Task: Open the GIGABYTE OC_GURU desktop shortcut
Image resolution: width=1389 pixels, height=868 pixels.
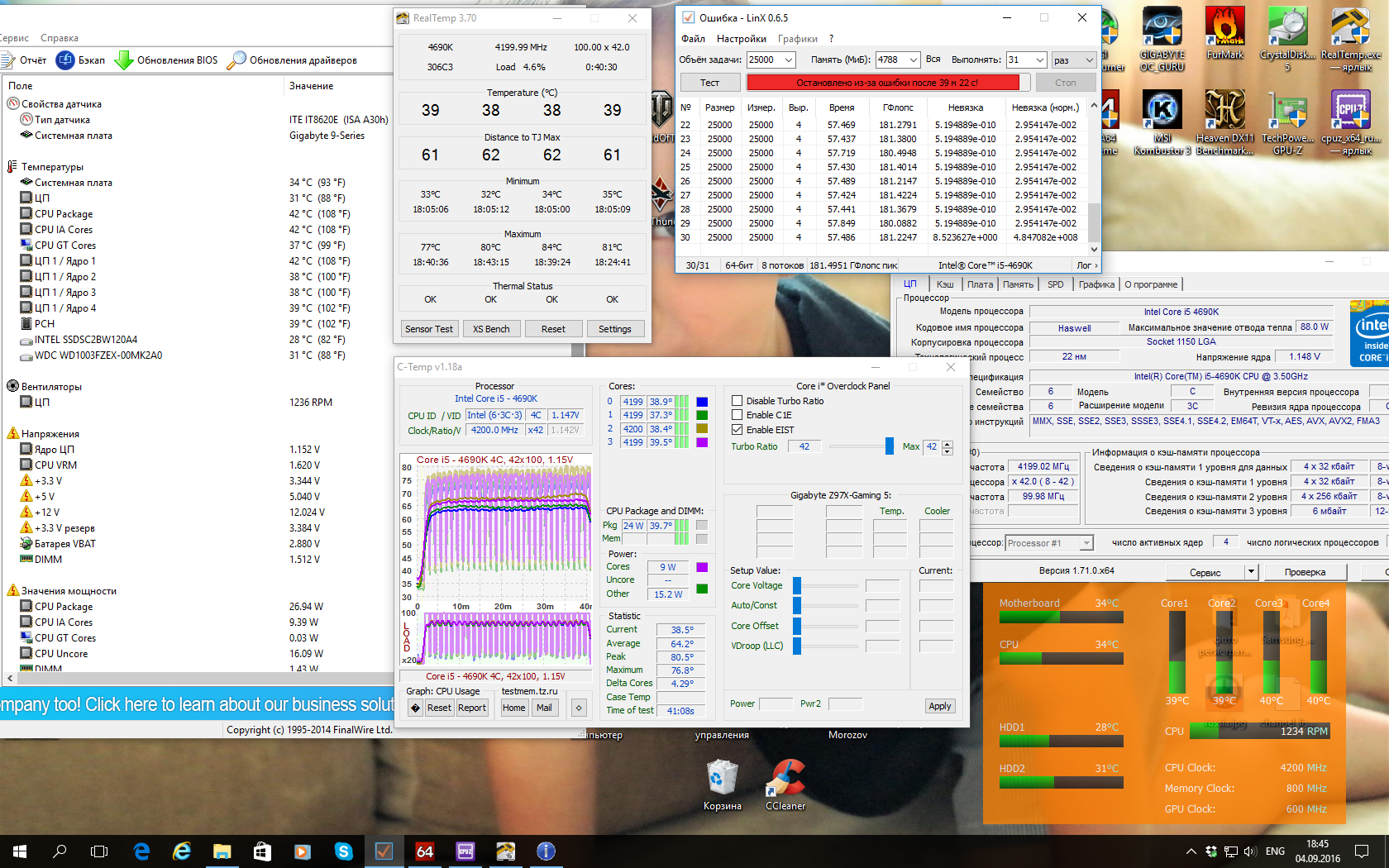Action: point(1162,39)
